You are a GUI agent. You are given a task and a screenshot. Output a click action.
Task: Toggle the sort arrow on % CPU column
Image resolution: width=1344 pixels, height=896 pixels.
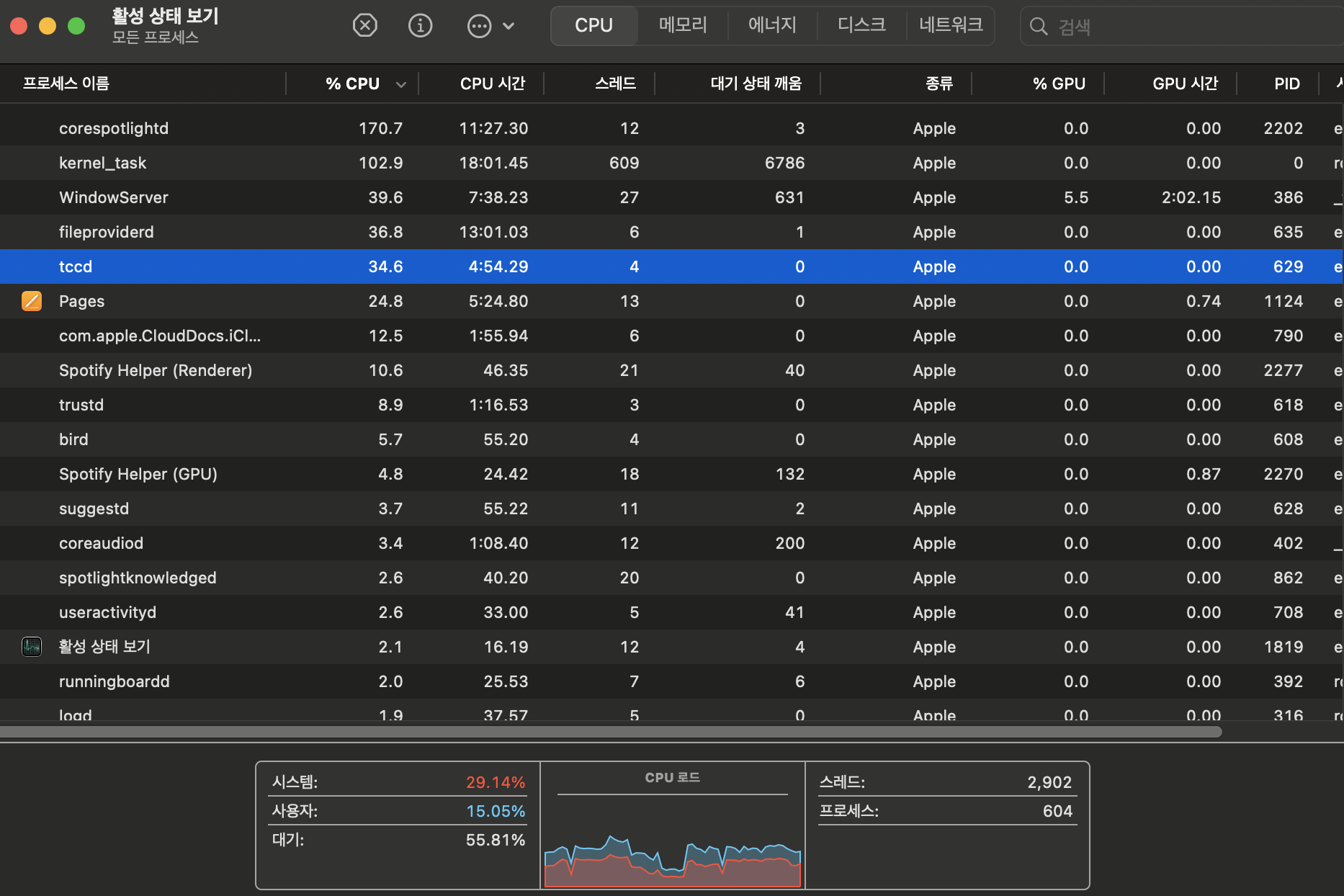[x=401, y=84]
